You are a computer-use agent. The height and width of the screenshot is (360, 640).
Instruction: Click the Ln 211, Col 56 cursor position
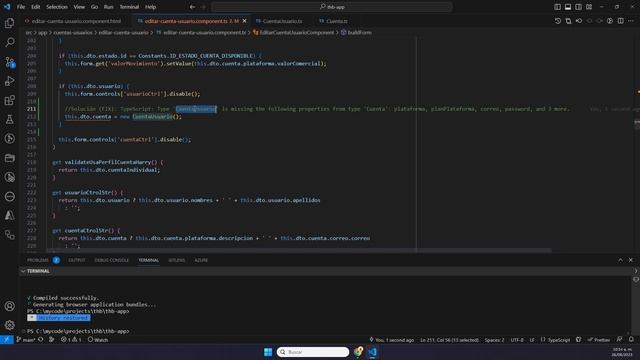click(x=449, y=340)
